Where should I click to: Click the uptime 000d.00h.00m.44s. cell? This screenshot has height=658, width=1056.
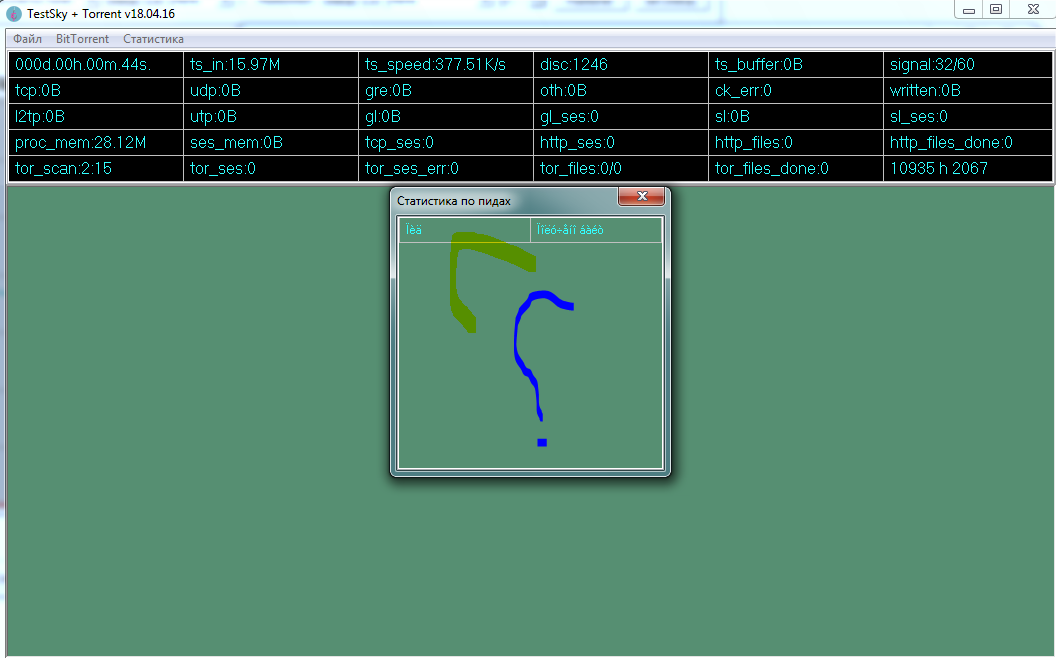coord(95,65)
